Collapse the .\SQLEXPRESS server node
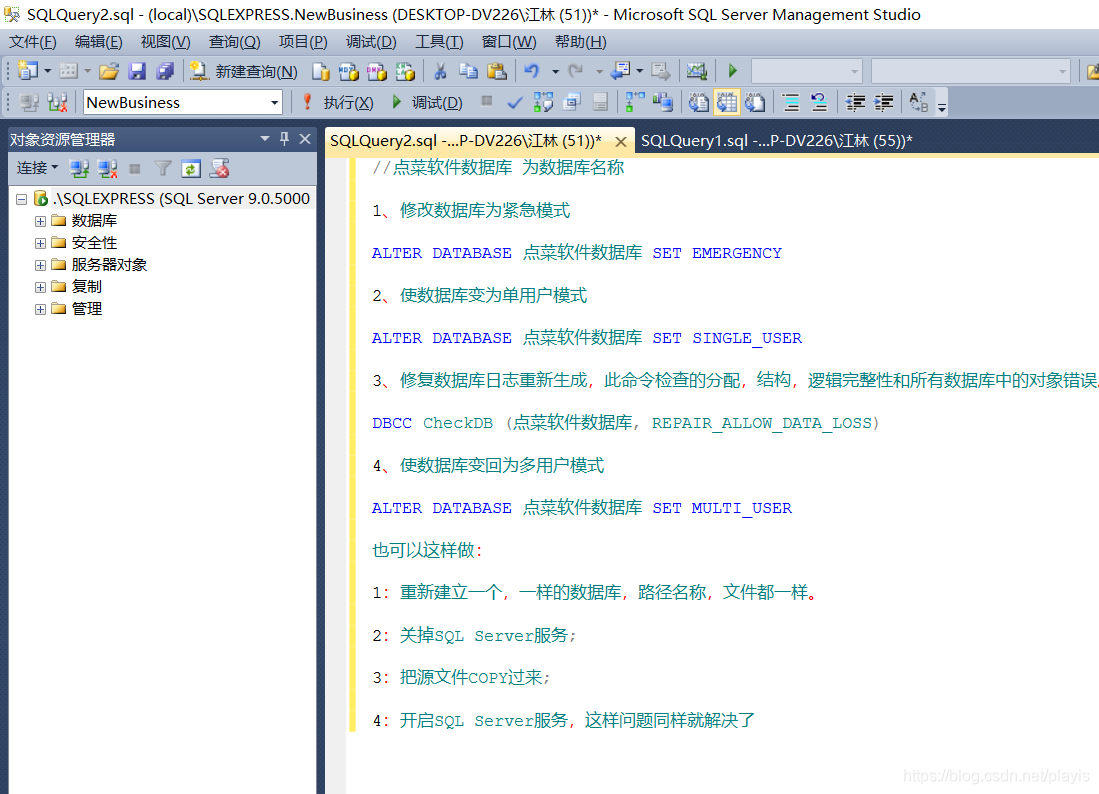Viewport: 1099px width, 794px height. pyautogui.click(x=22, y=199)
